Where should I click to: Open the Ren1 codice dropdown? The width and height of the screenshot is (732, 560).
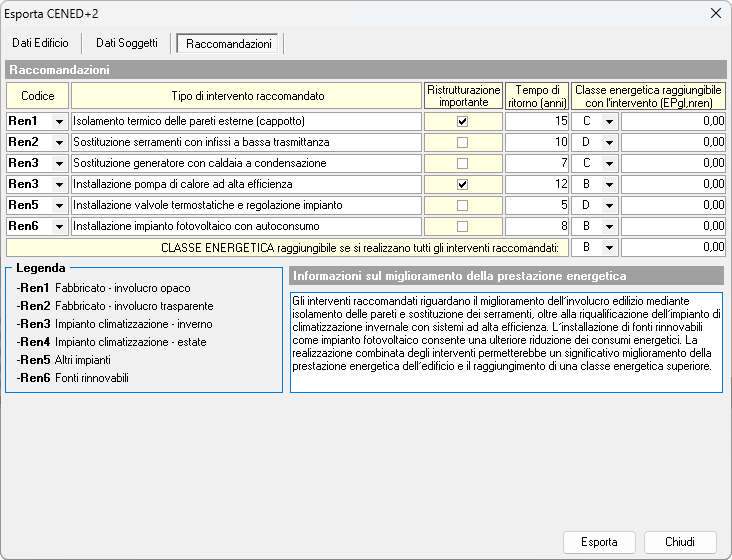pos(58,121)
